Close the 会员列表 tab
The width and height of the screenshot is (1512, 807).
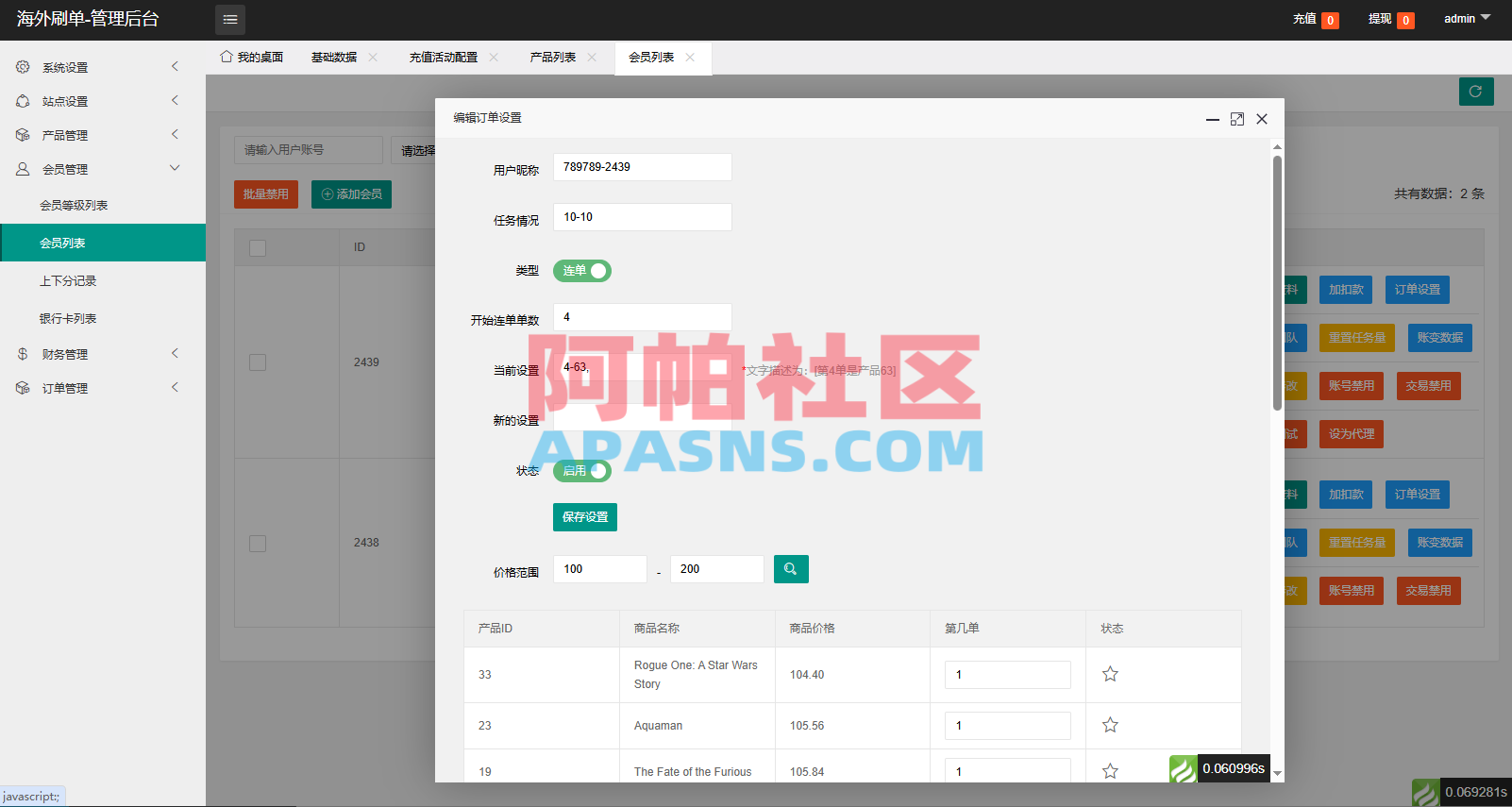point(690,58)
